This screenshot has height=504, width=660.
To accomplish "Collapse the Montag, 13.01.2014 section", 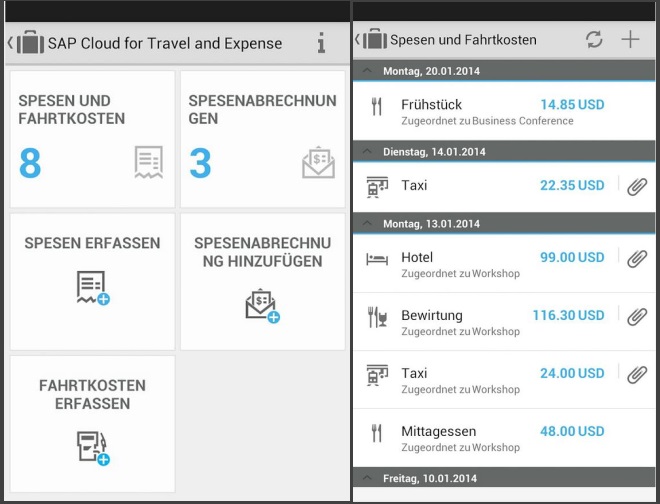I will [x=368, y=224].
